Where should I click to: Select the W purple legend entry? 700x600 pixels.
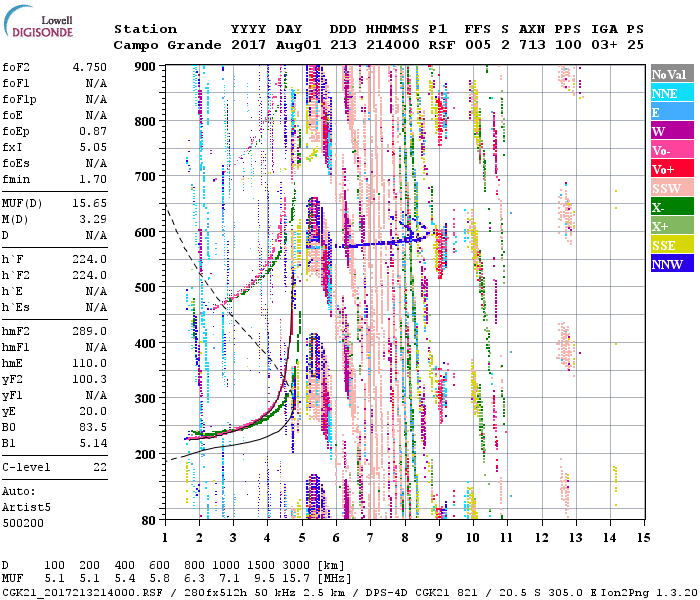[x=671, y=131]
